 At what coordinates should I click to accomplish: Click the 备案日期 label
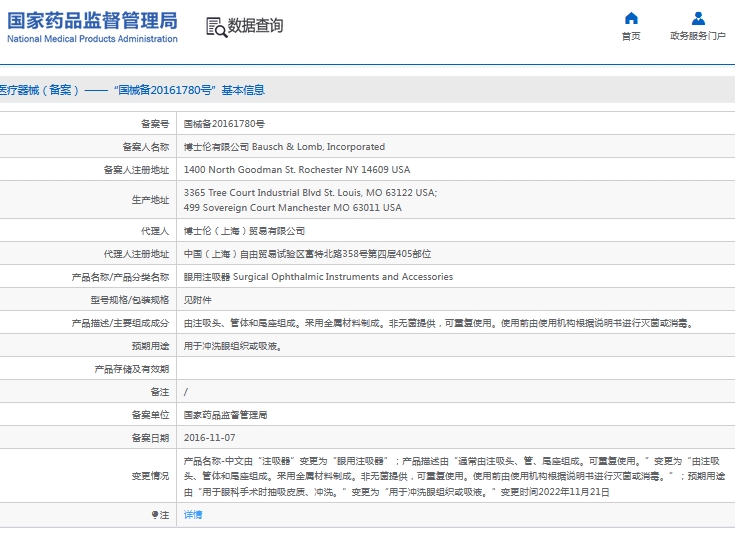[150, 438]
